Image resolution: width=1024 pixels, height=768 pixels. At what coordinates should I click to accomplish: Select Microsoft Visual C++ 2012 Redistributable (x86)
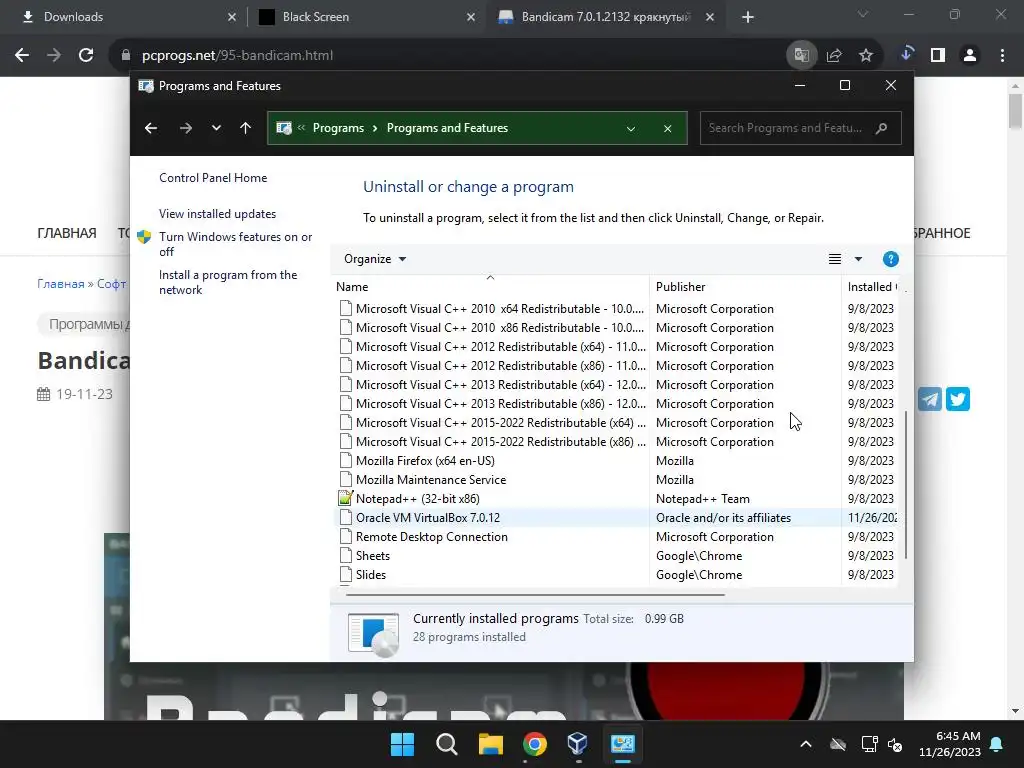coord(617,366)
